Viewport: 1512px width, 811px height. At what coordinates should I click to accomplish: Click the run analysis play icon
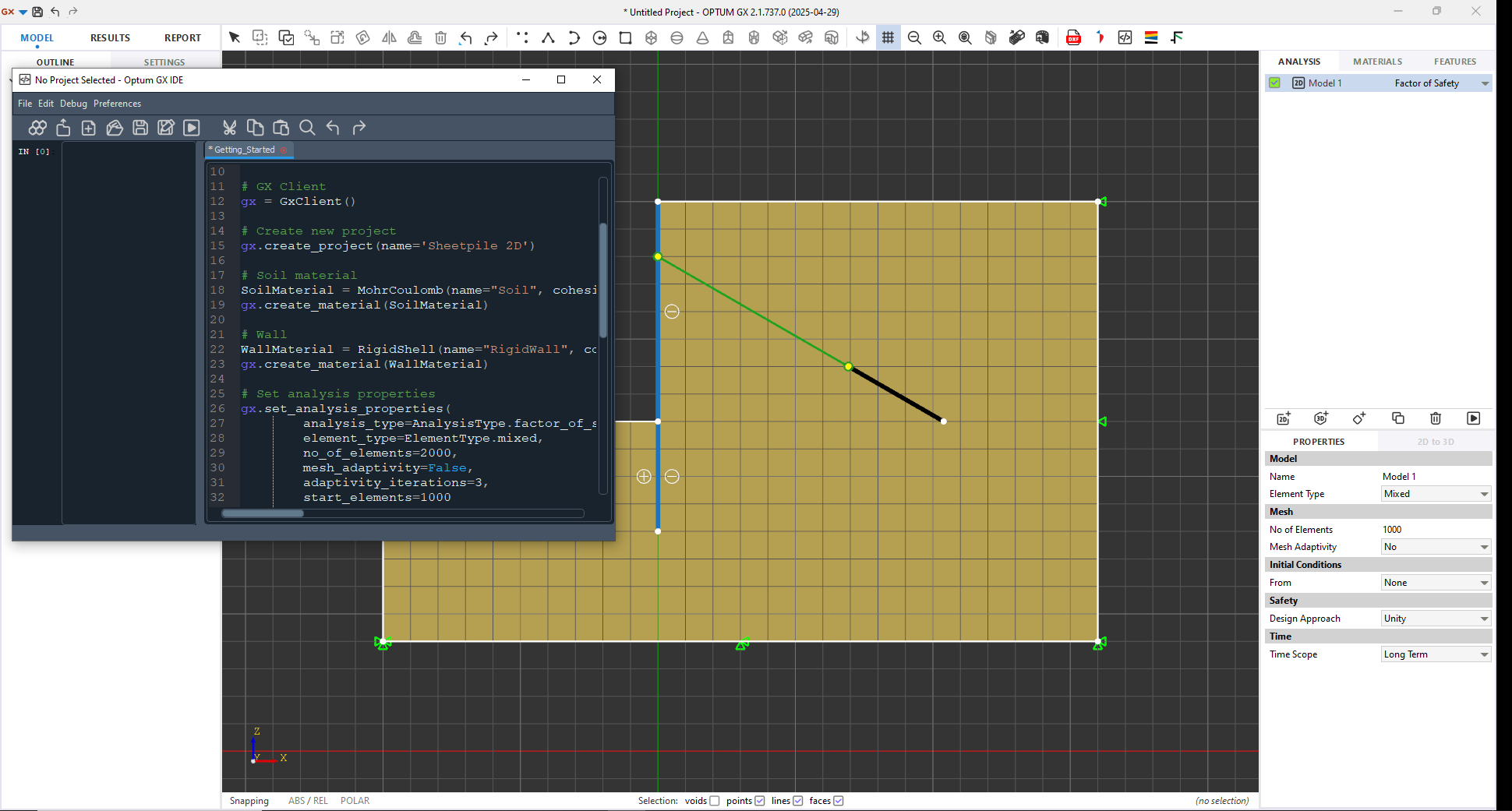click(1473, 418)
